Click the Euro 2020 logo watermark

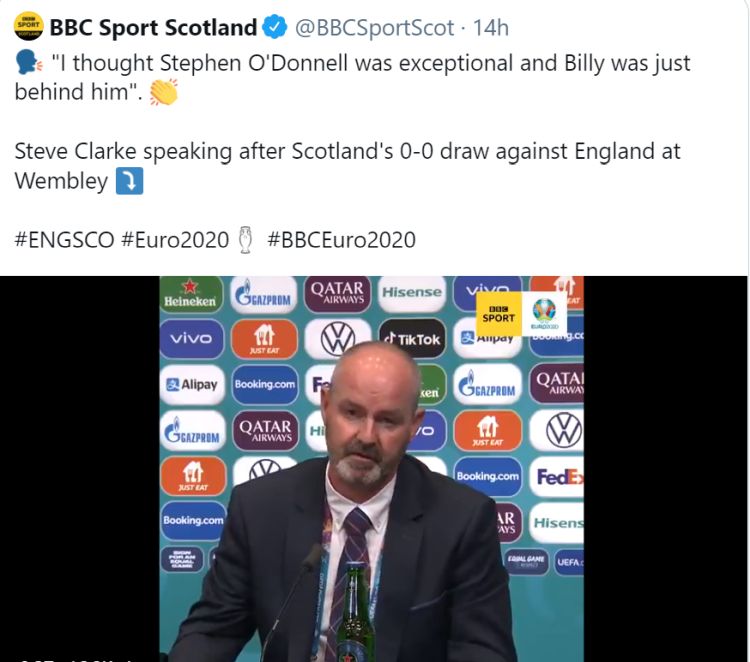[544, 314]
